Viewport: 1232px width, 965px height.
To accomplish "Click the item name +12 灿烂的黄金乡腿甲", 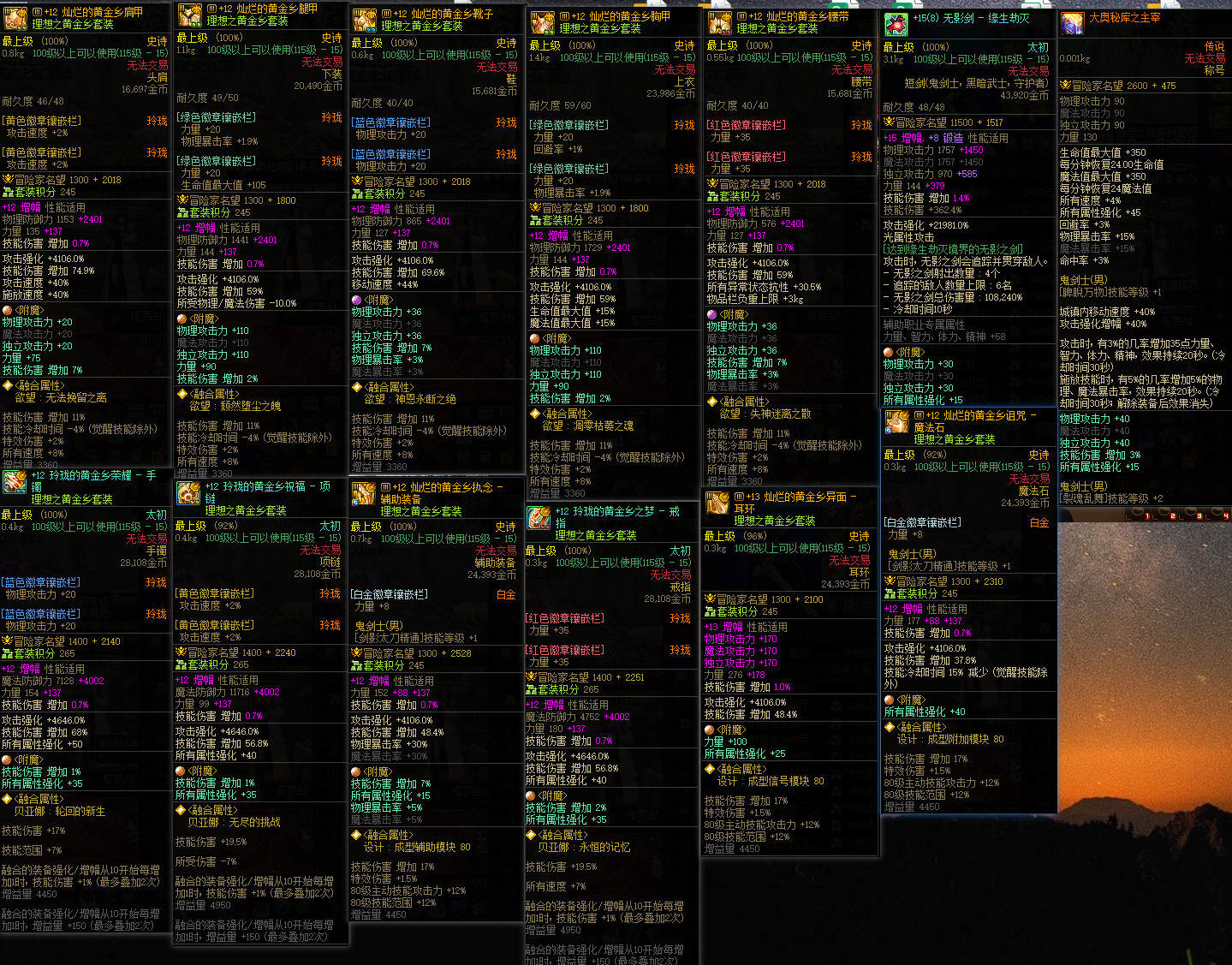I will tap(269, 9).
